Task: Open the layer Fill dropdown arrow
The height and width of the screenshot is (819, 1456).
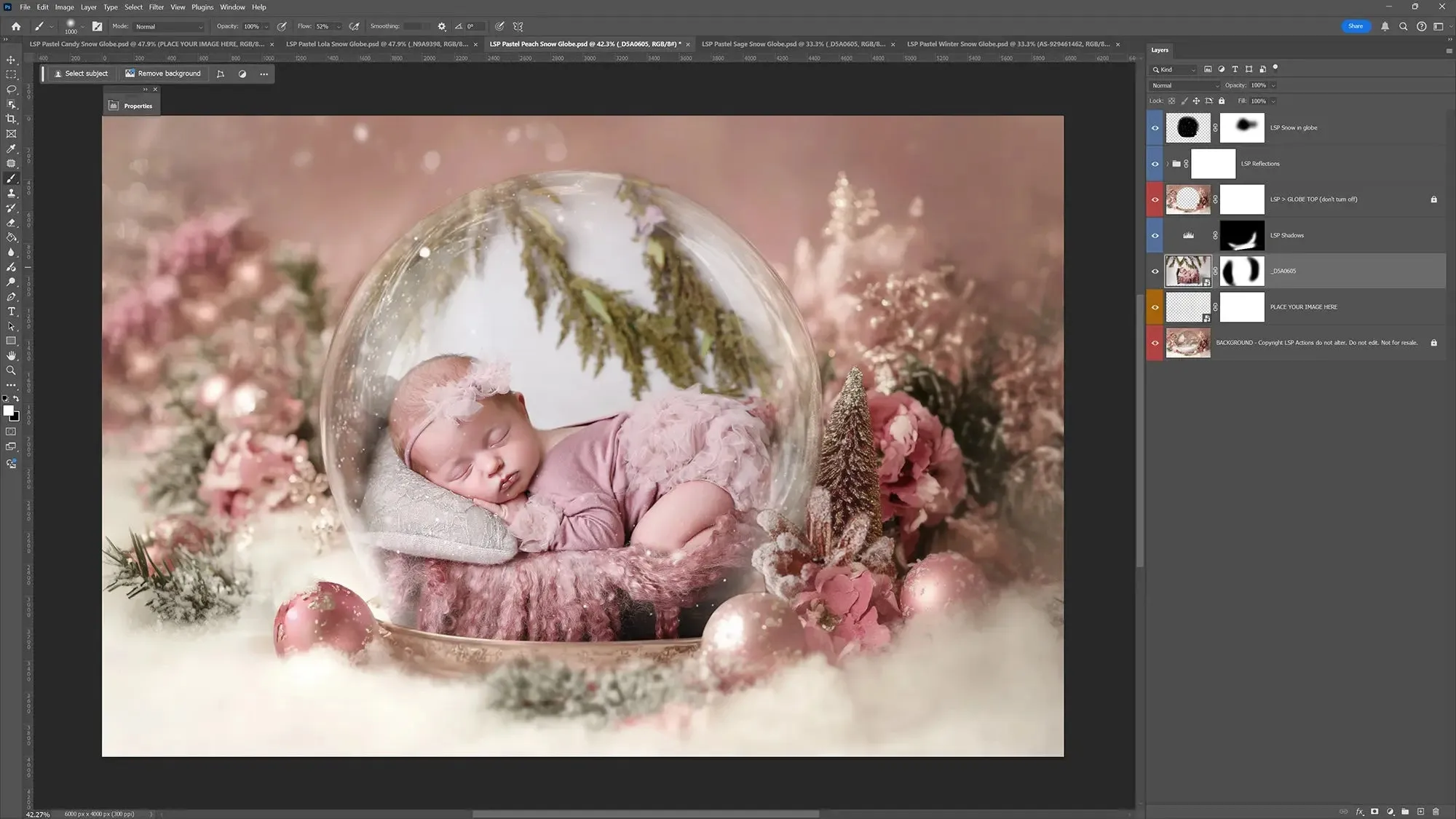Action: click(1273, 101)
